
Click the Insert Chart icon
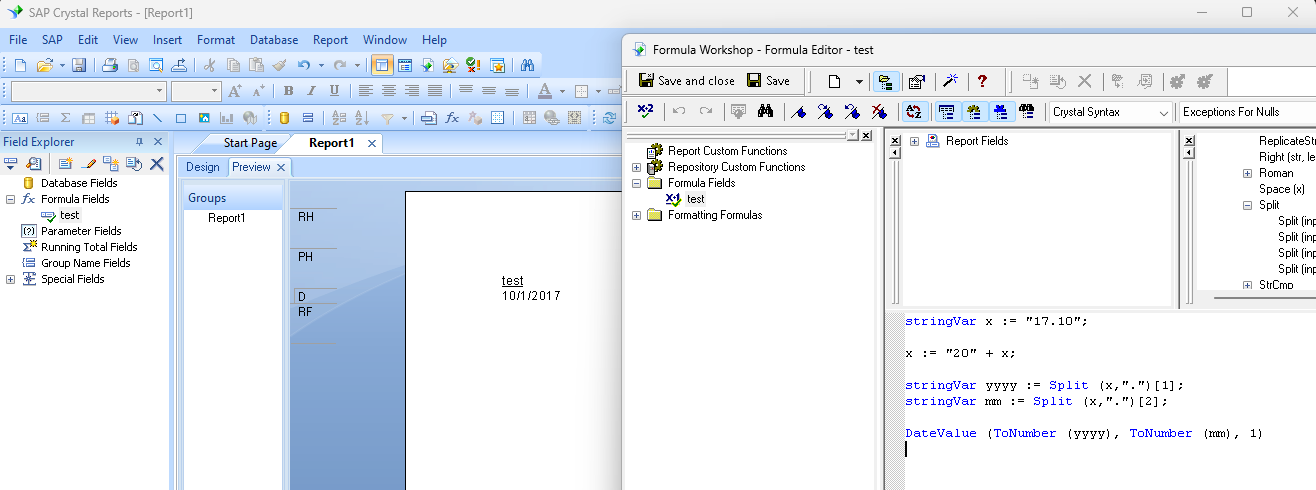tap(226, 118)
